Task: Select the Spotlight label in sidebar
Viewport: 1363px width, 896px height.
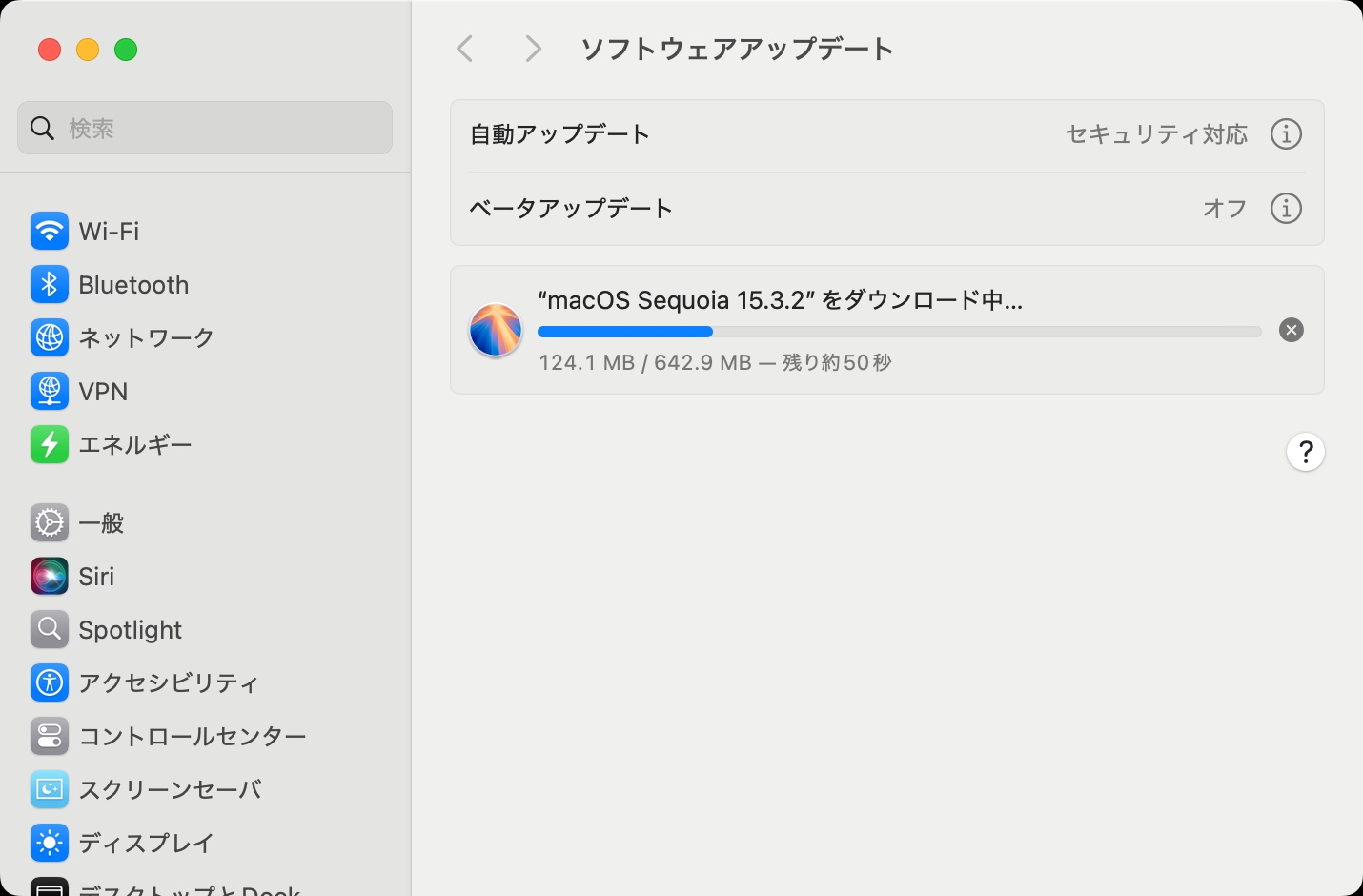Action: [130, 629]
